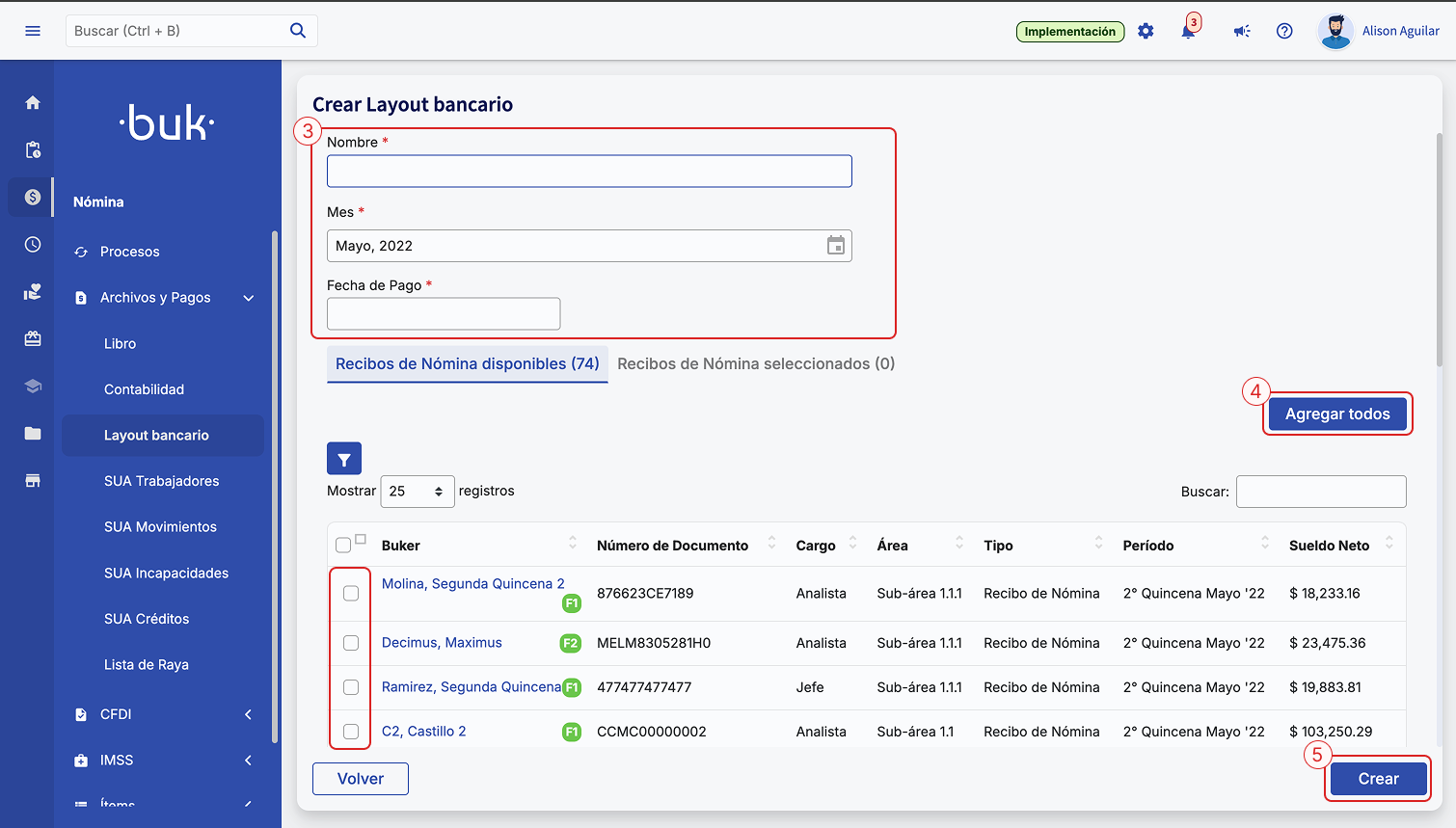Click F2 badge next to Decimus, Maximus
Image resolution: width=1456 pixels, height=828 pixels.
(x=571, y=643)
